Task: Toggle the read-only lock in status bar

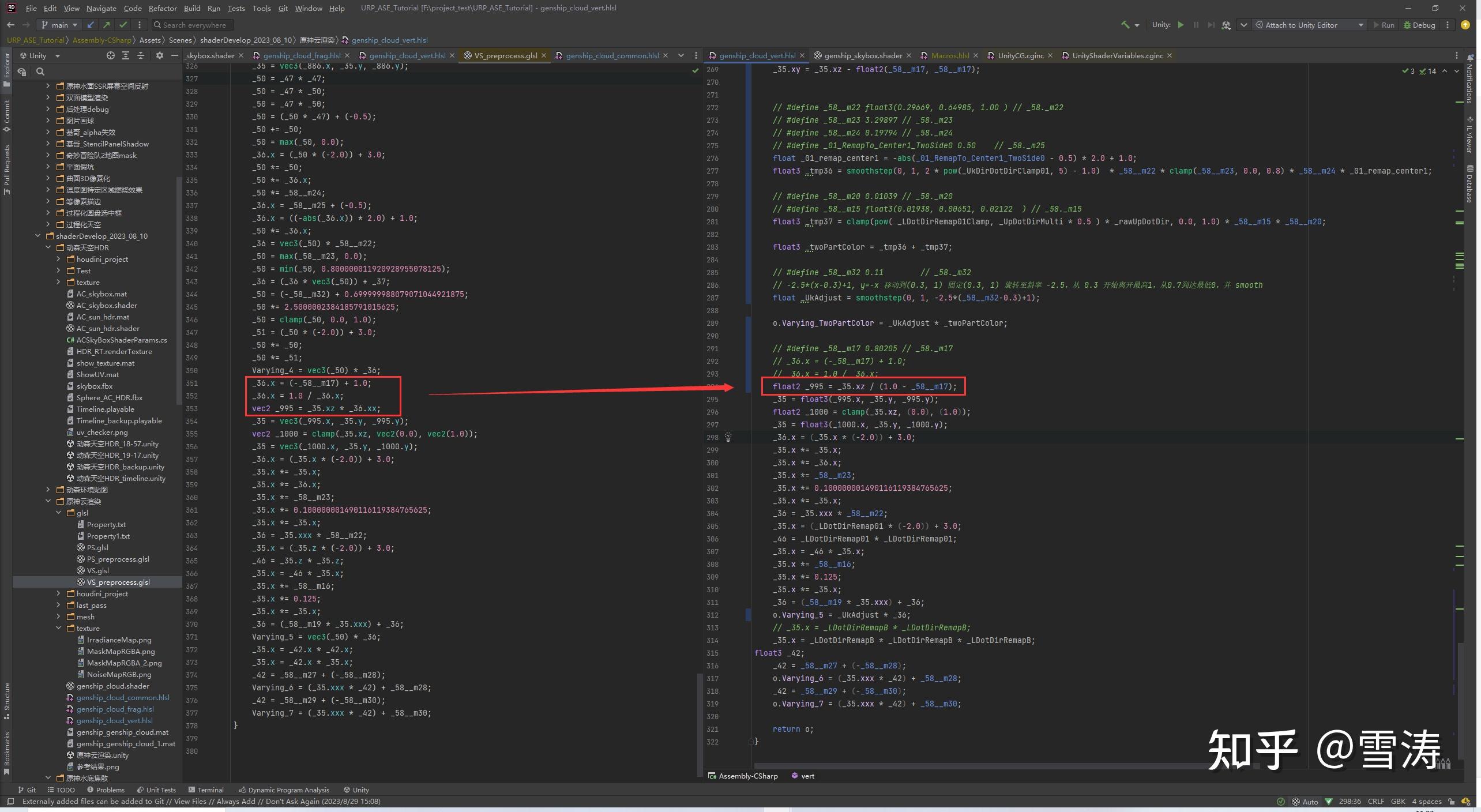Action: coord(1451,802)
